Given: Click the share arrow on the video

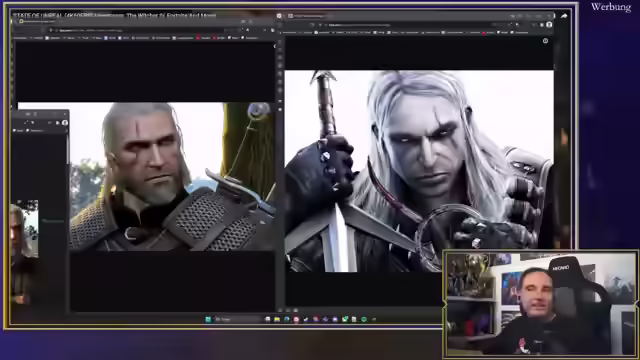Looking at the screenshot, I should (564, 16).
